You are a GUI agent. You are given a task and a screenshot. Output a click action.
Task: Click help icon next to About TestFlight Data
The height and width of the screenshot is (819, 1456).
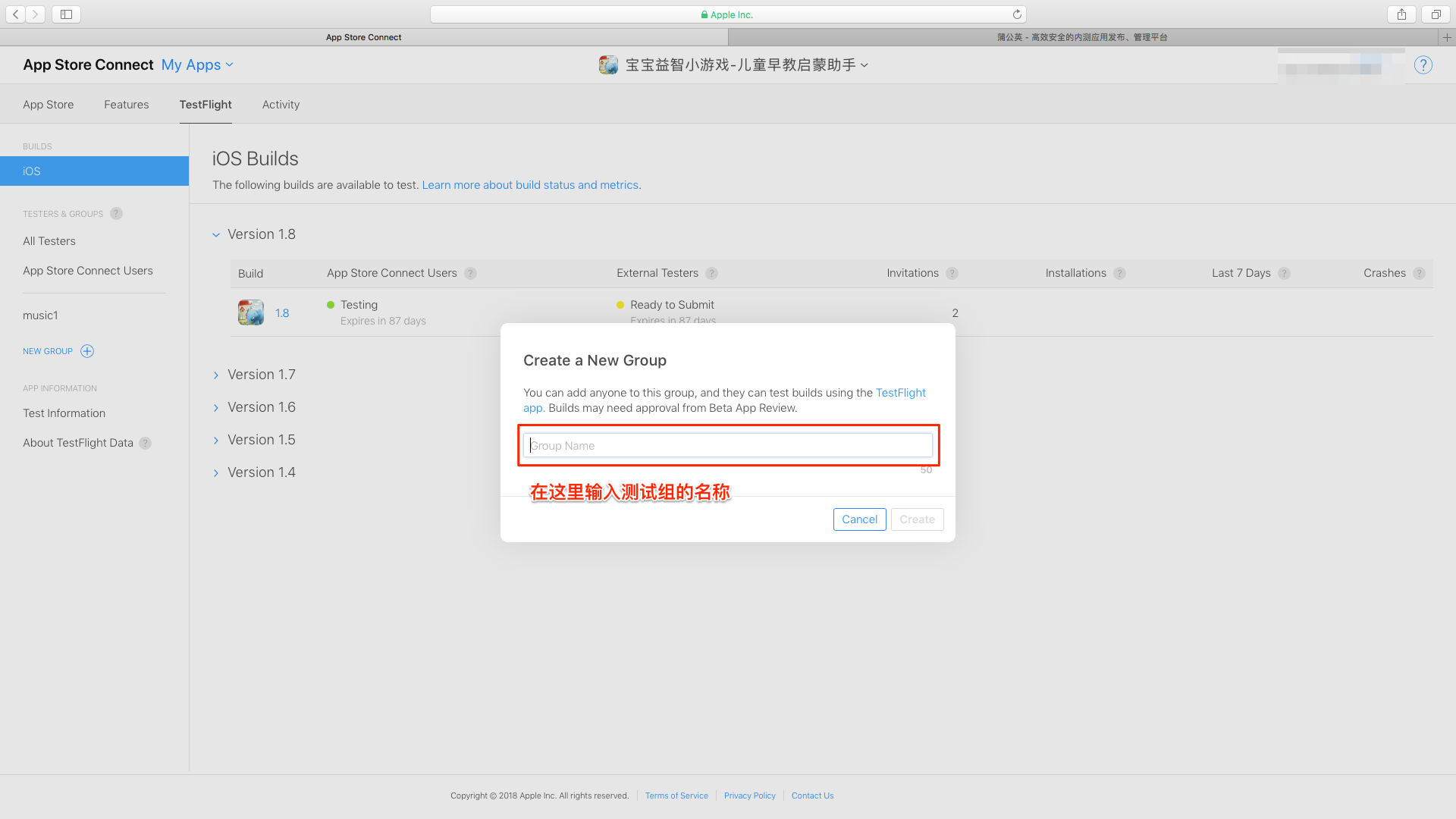tap(145, 444)
